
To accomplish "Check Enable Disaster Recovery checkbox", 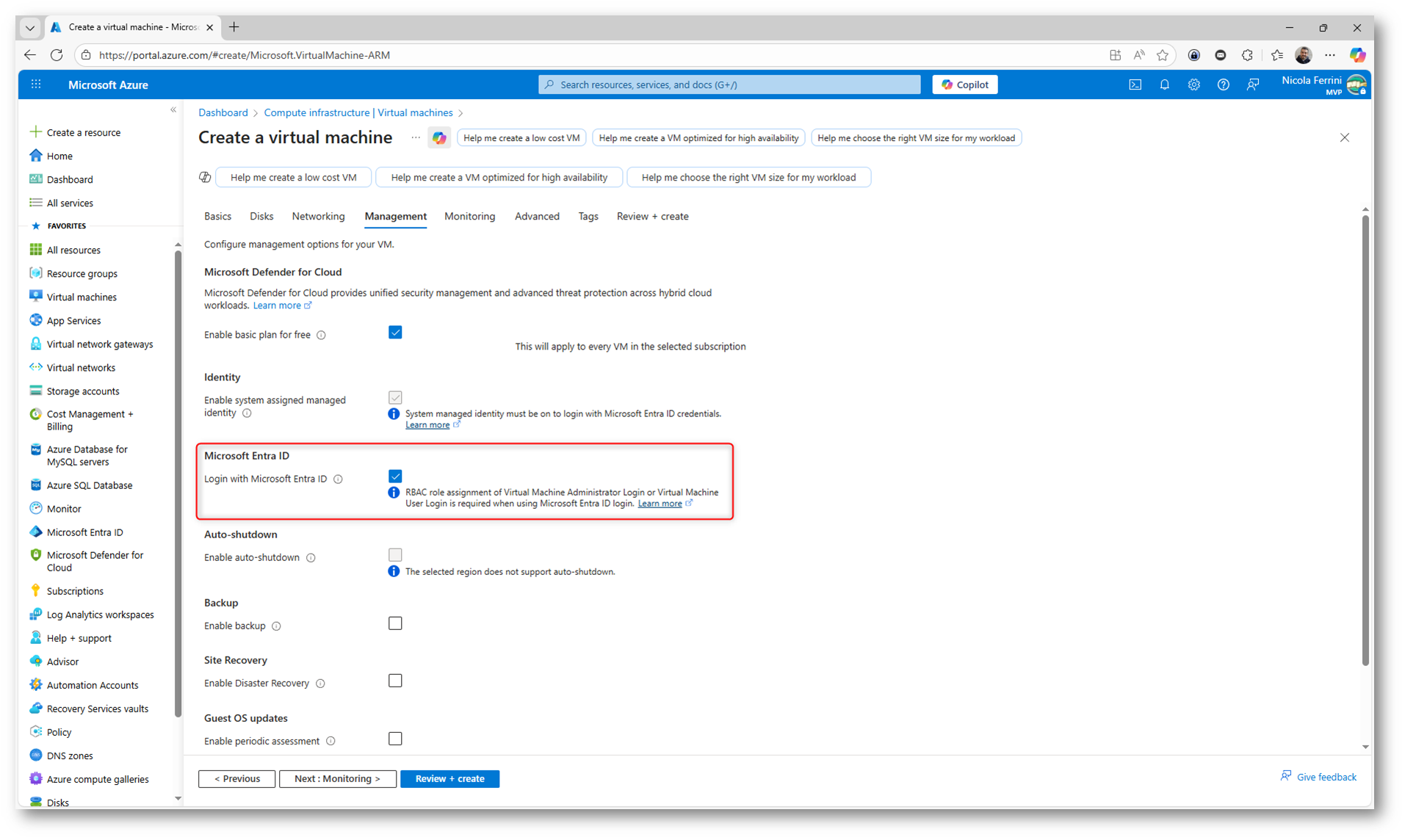I will click(395, 681).
